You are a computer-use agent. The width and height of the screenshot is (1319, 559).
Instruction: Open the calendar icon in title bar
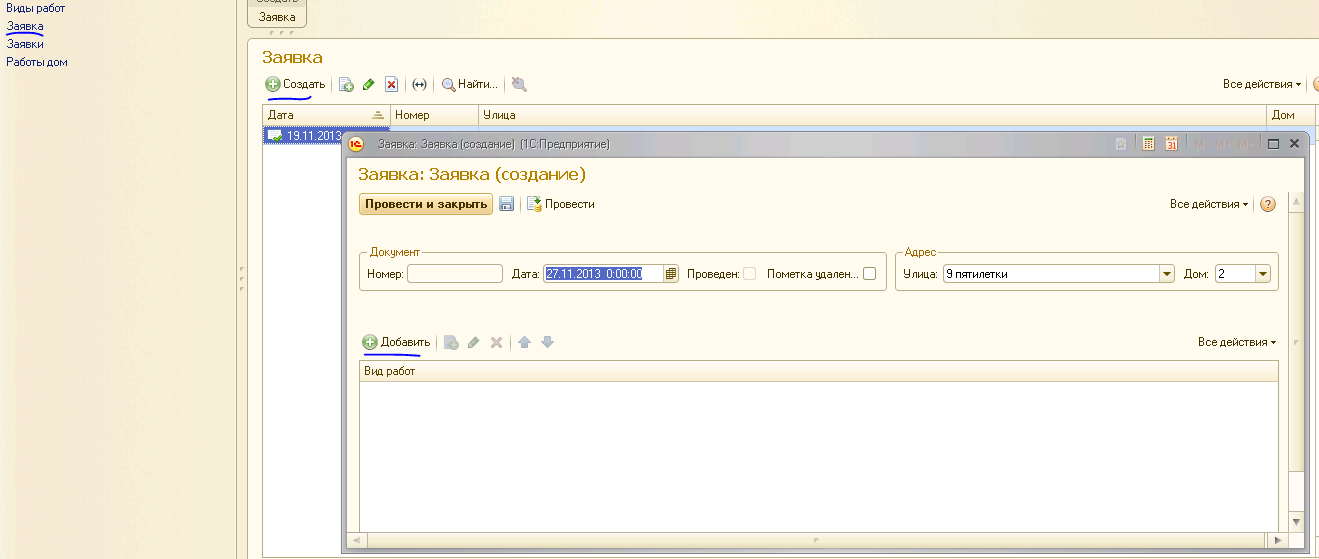pyautogui.click(x=1171, y=144)
